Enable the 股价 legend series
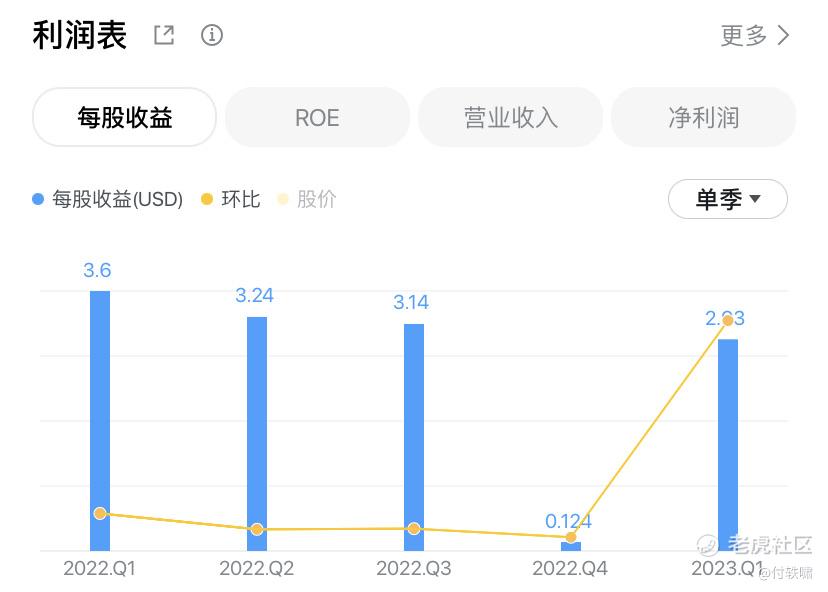828x592 pixels. pos(307,199)
